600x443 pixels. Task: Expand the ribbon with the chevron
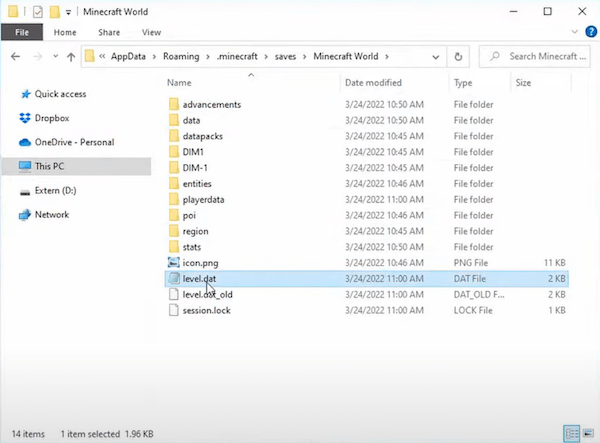point(574,32)
